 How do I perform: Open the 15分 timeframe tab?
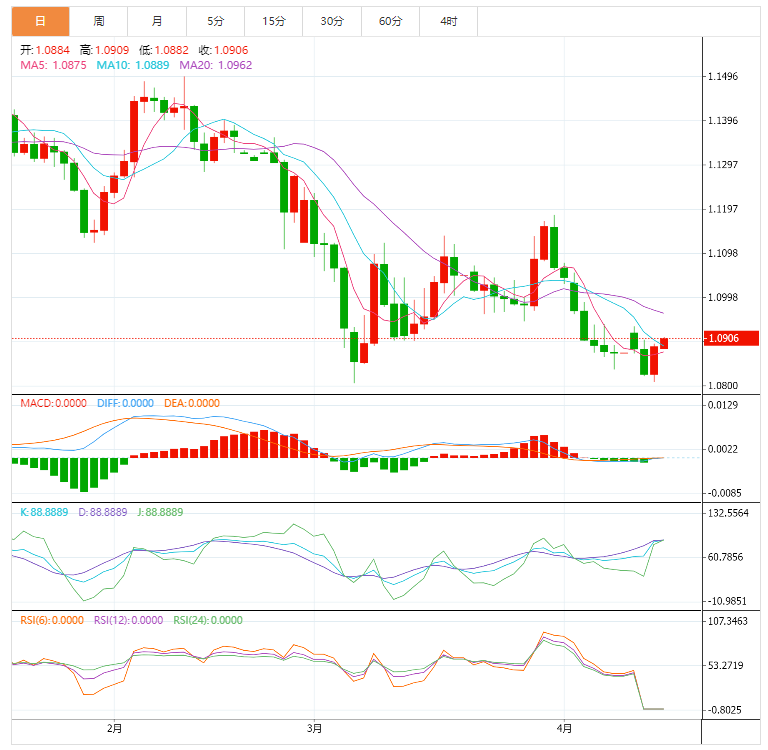point(273,21)
